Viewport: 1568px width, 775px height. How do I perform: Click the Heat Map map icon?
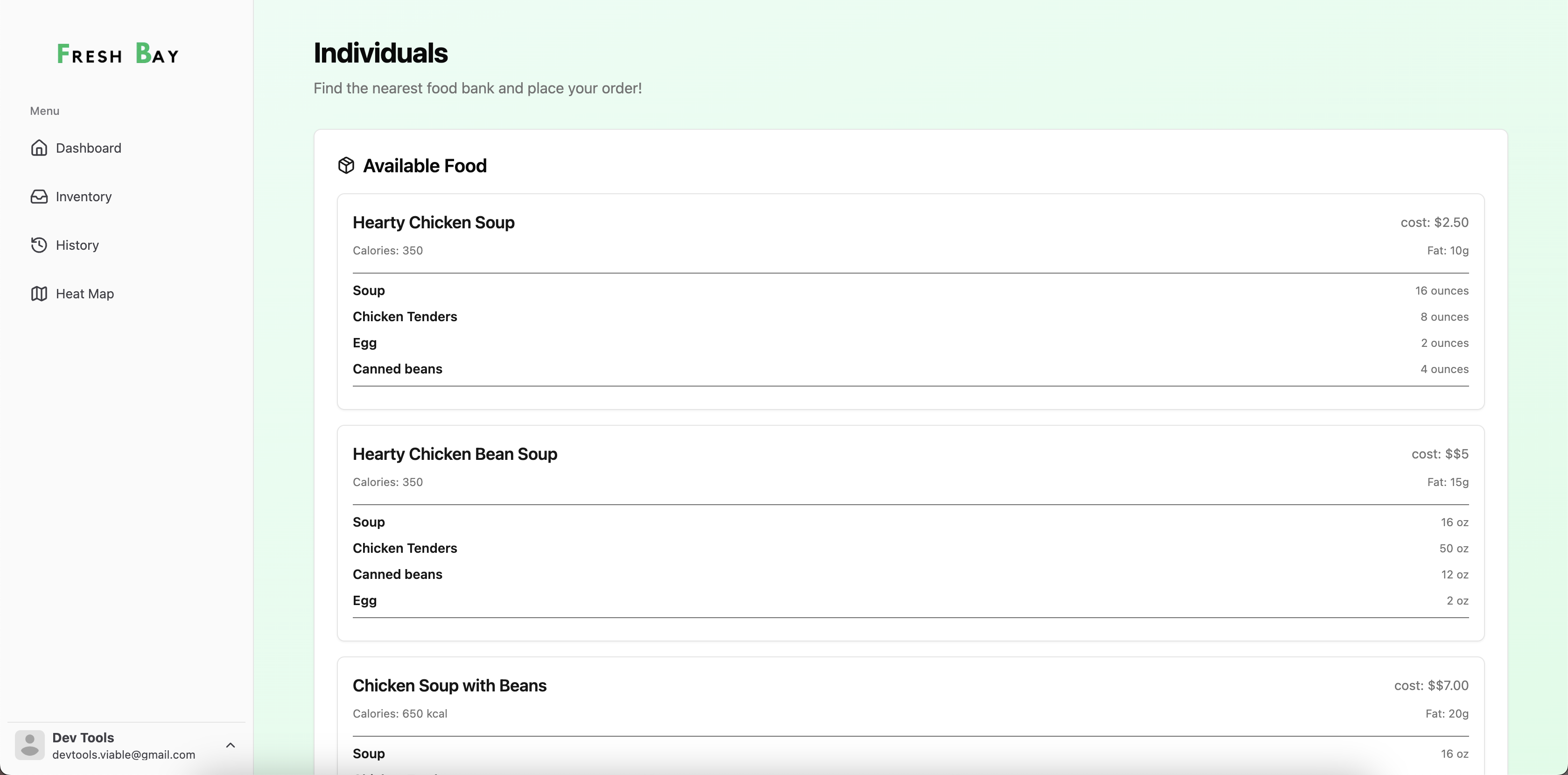point(39,294)
